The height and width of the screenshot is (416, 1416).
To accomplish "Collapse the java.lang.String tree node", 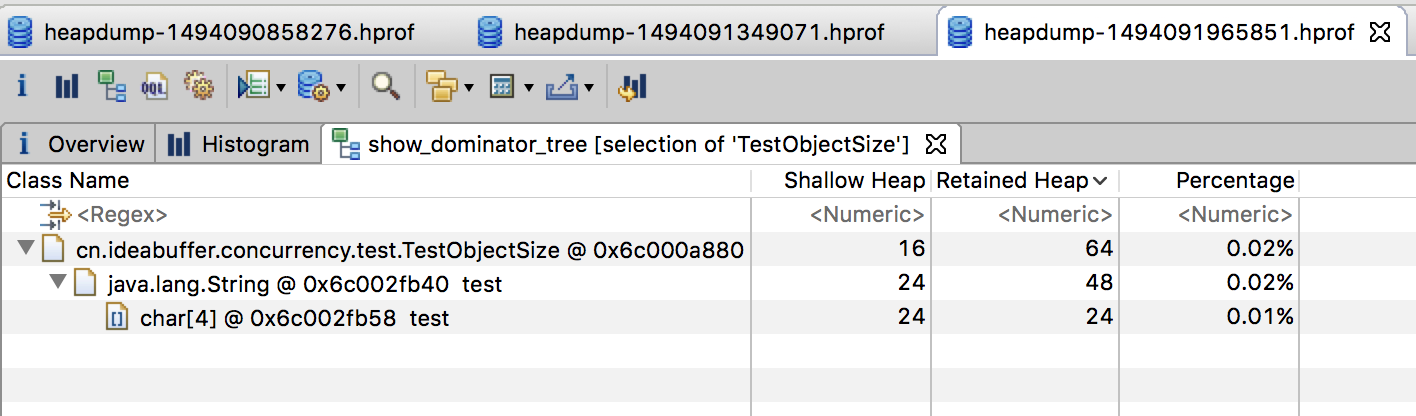I will (x=58, y=284).
